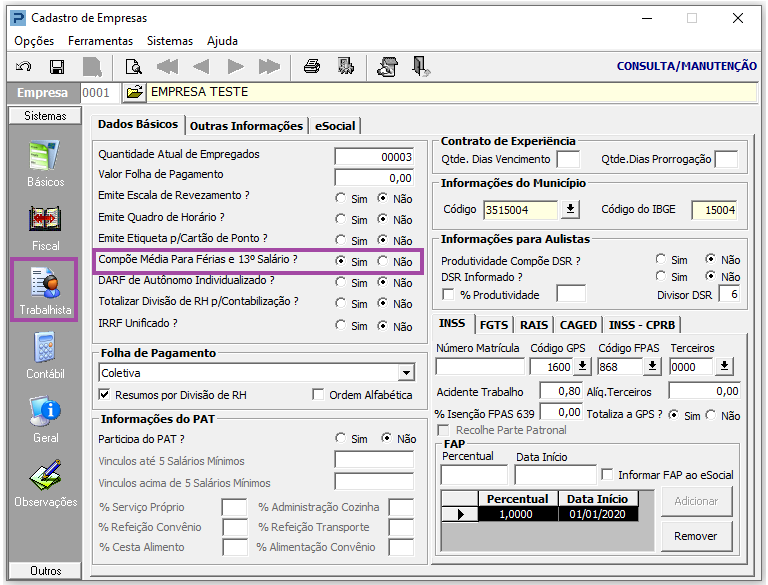Click the undo arrow toolbar icon

[x=23, y=67]
